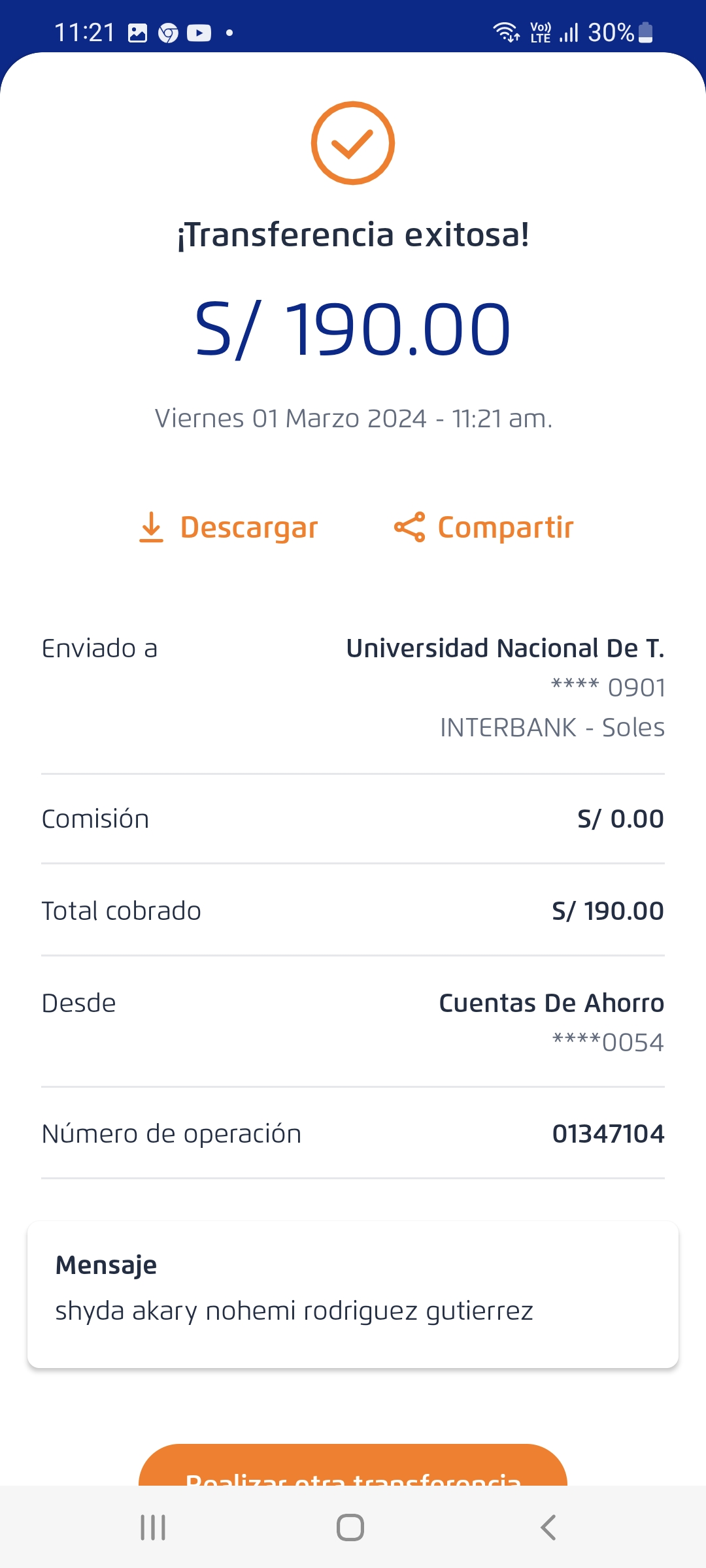706x1568 pixels.
Task: Tap the transfer date and time text
Action: [x=353, y=418]
